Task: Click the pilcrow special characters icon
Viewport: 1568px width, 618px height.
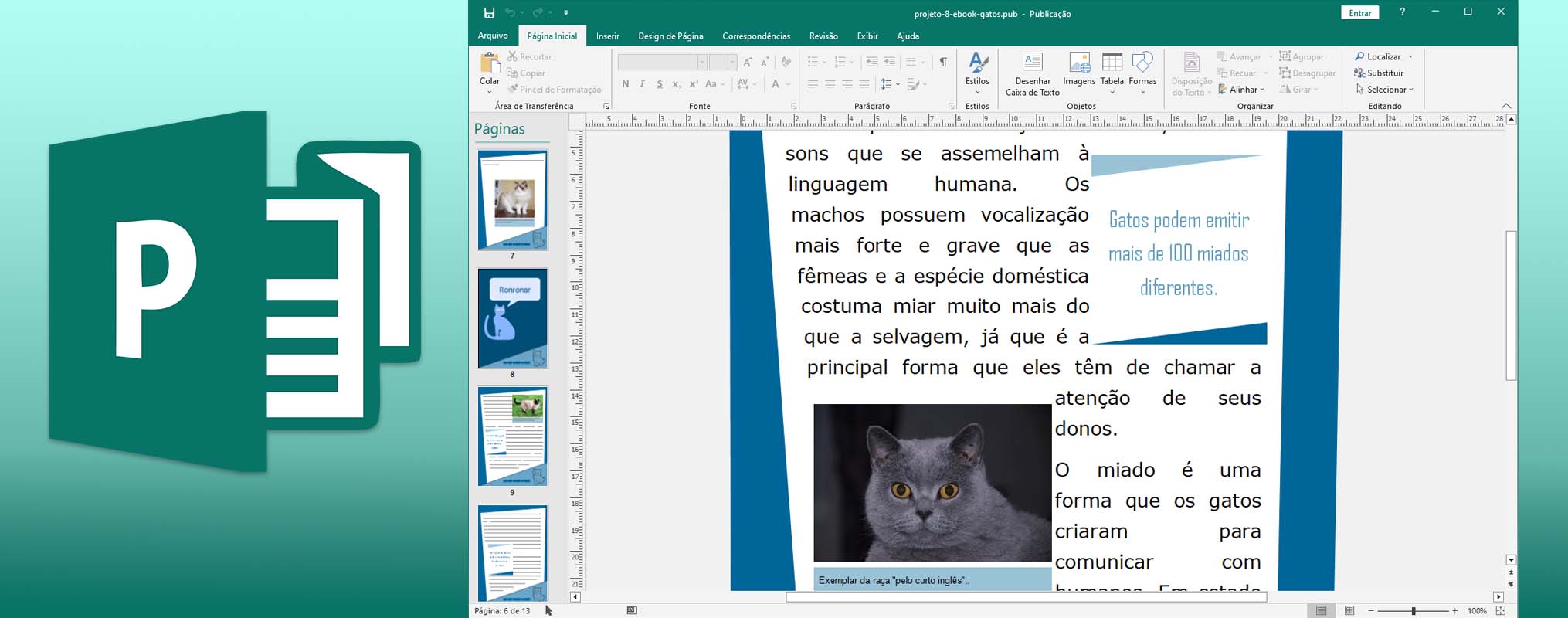Action: coord(943,62)
